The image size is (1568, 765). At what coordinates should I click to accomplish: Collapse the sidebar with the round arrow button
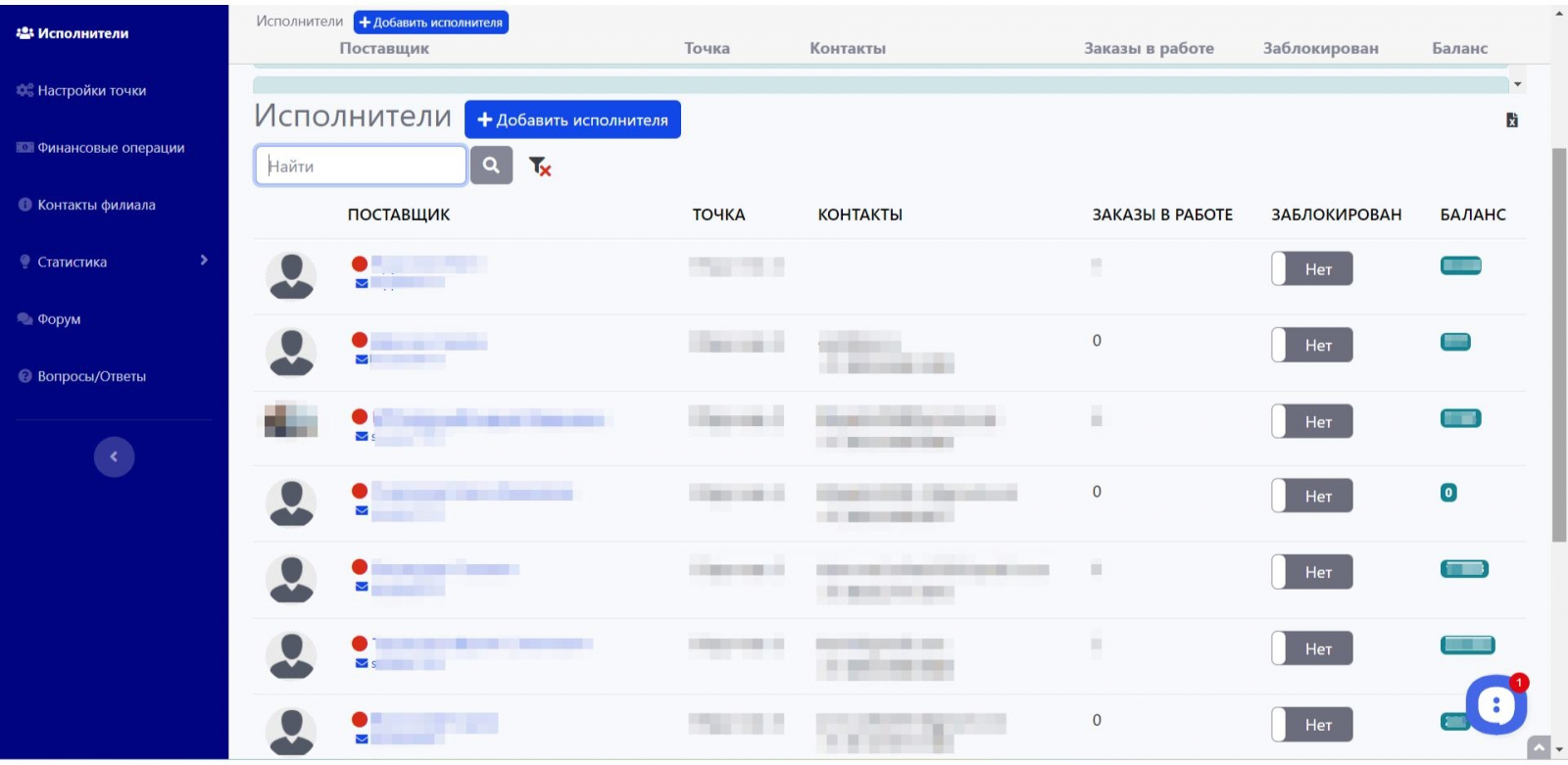click(114, 456)
